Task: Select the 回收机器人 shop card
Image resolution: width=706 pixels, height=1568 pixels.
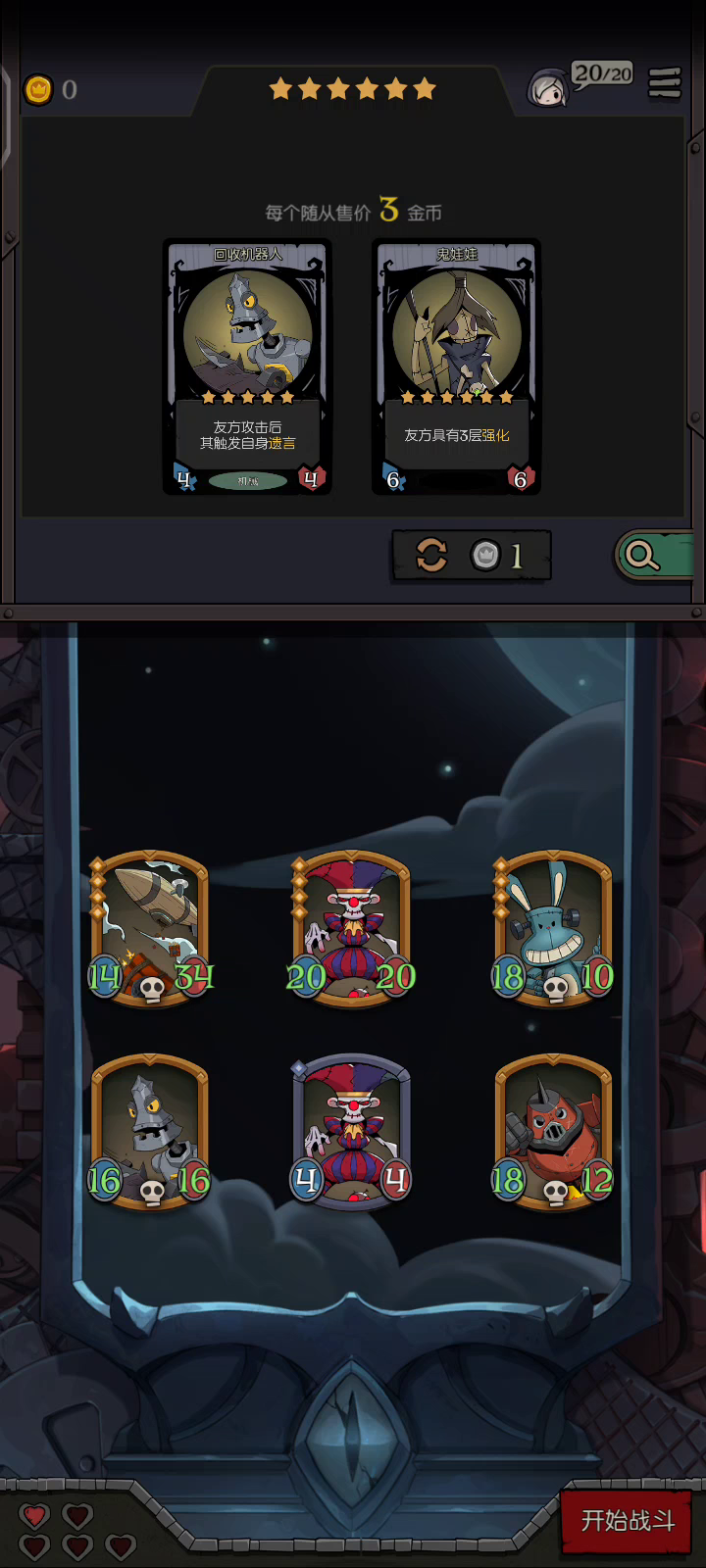Action: point(247,367)
